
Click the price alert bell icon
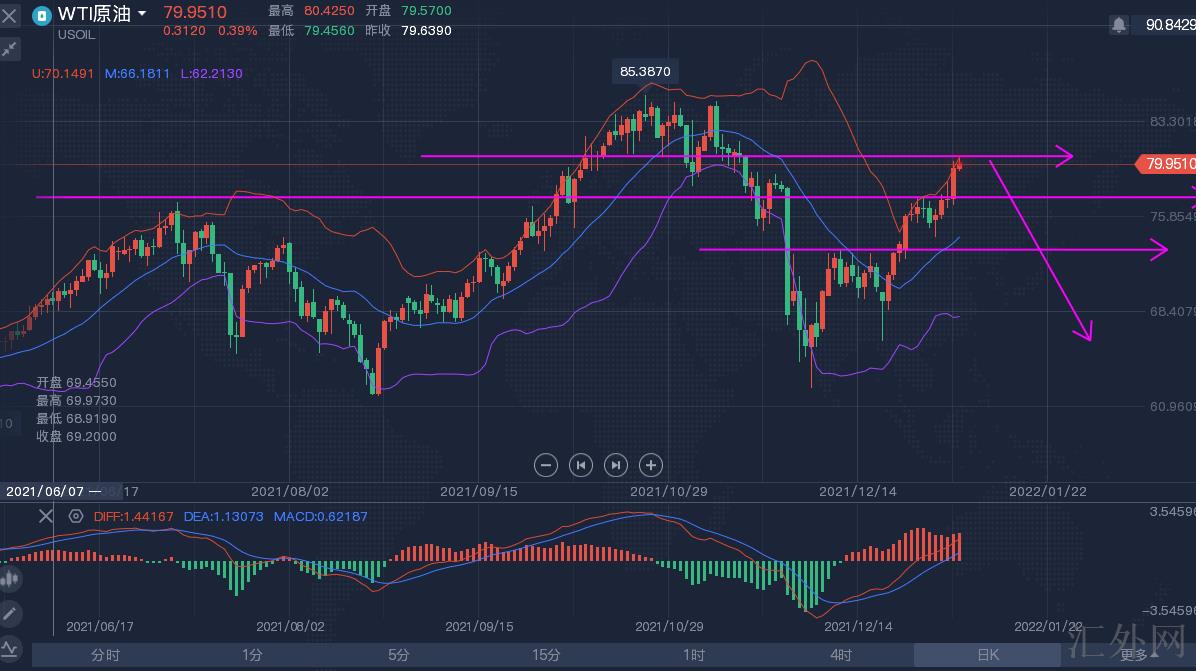pos(1119,24)
